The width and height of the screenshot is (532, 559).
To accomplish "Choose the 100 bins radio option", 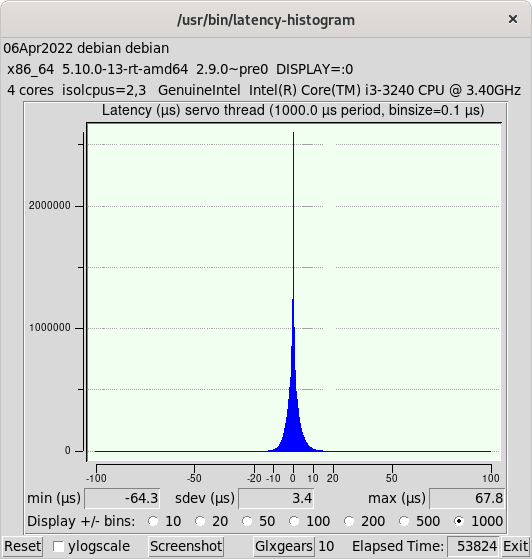I will click(294, 521).
